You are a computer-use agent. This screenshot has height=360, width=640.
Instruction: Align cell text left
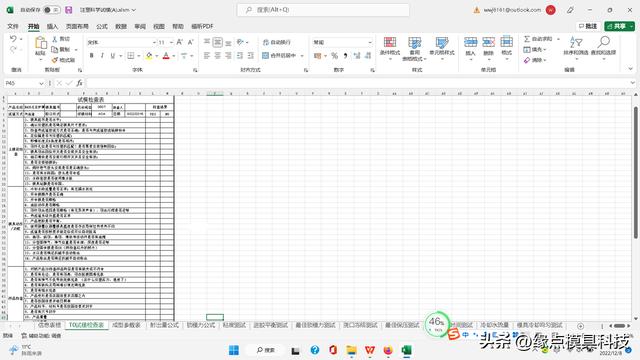point(207,56)
